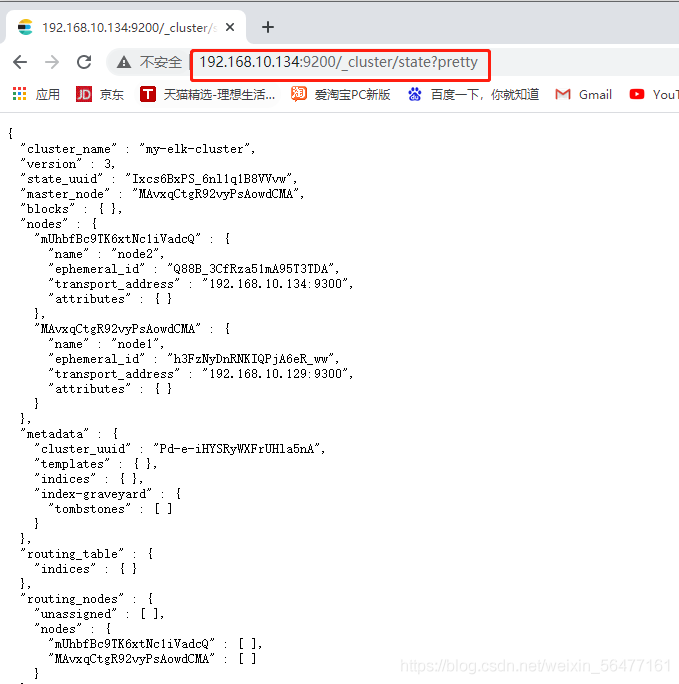This screenshot has width=679, height=684.
Task: View the not-secure warning icon
Action: point(124,62)
